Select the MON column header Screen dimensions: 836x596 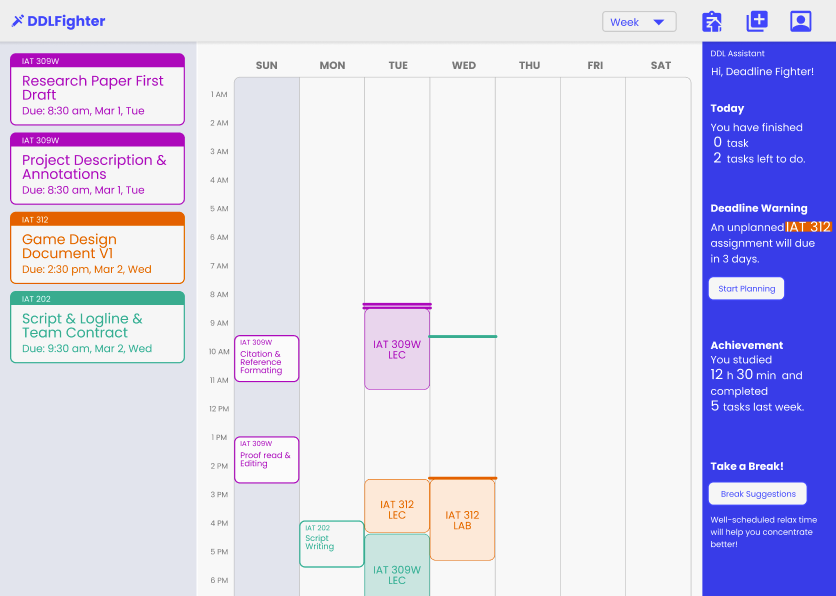click(332, 66)
